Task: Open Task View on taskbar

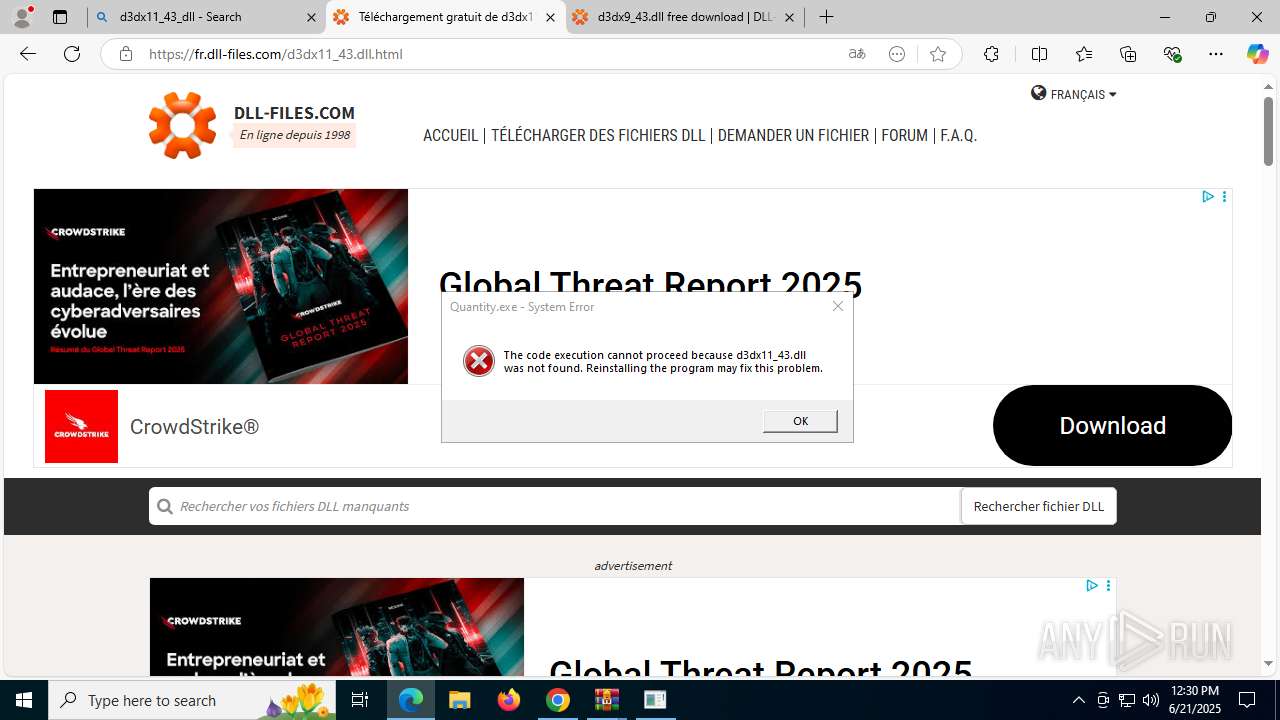Action: 360,700
